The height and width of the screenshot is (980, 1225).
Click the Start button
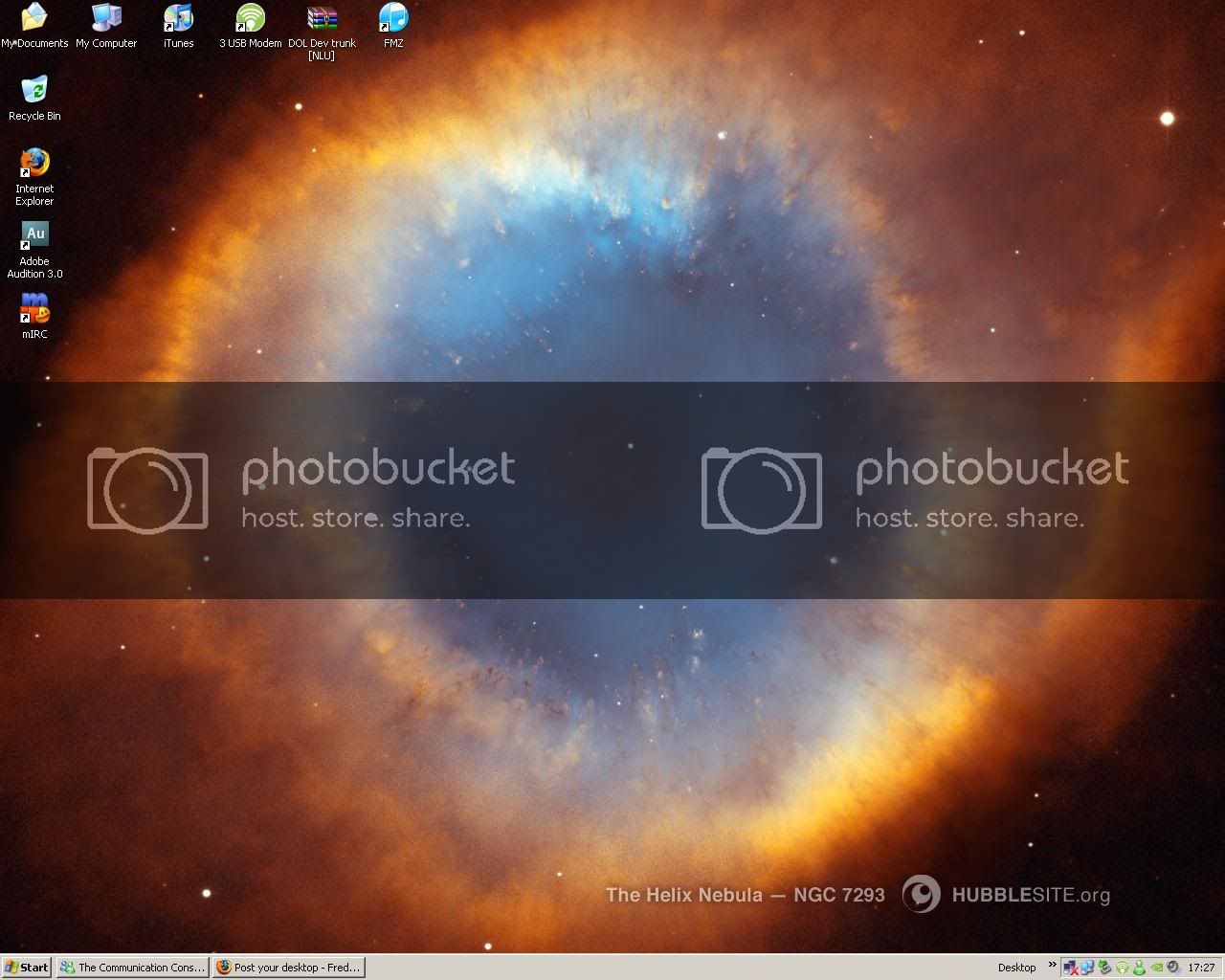tap(27, 968)
